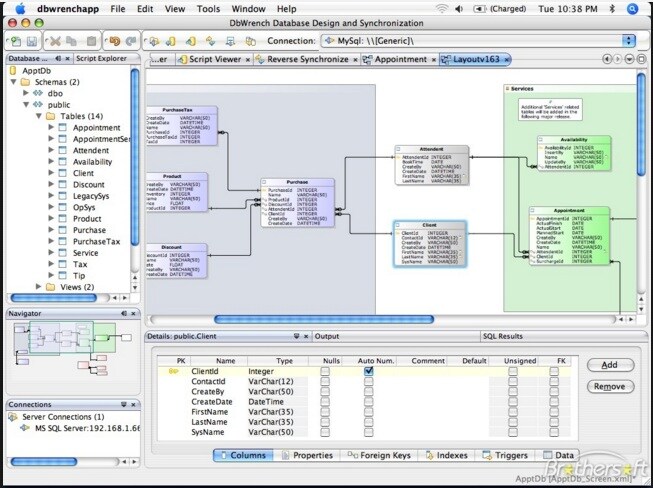Collapse the public schema node
653x488 pixels.
(x=26, y=105)
